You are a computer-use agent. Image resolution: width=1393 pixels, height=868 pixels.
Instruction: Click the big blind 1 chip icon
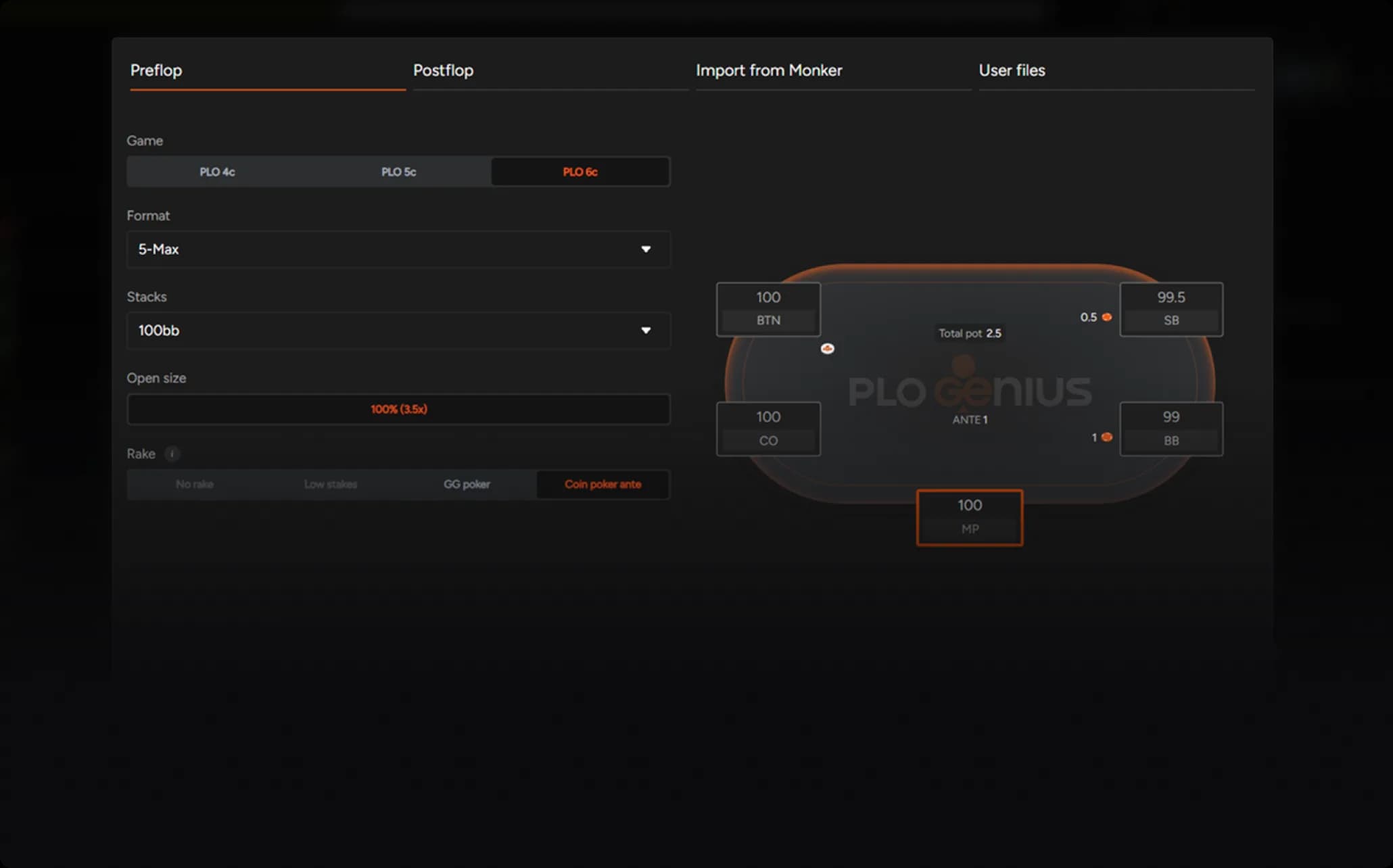1107,437
